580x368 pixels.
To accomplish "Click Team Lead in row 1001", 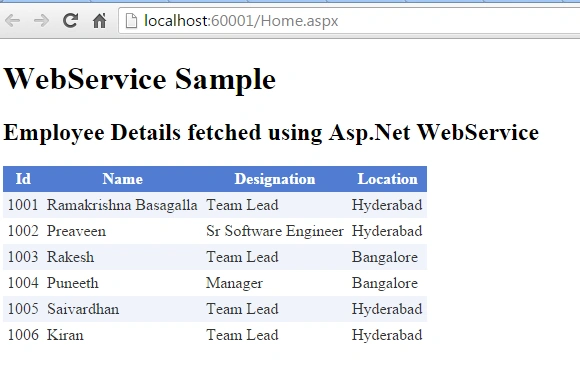I will coord(242,205).
